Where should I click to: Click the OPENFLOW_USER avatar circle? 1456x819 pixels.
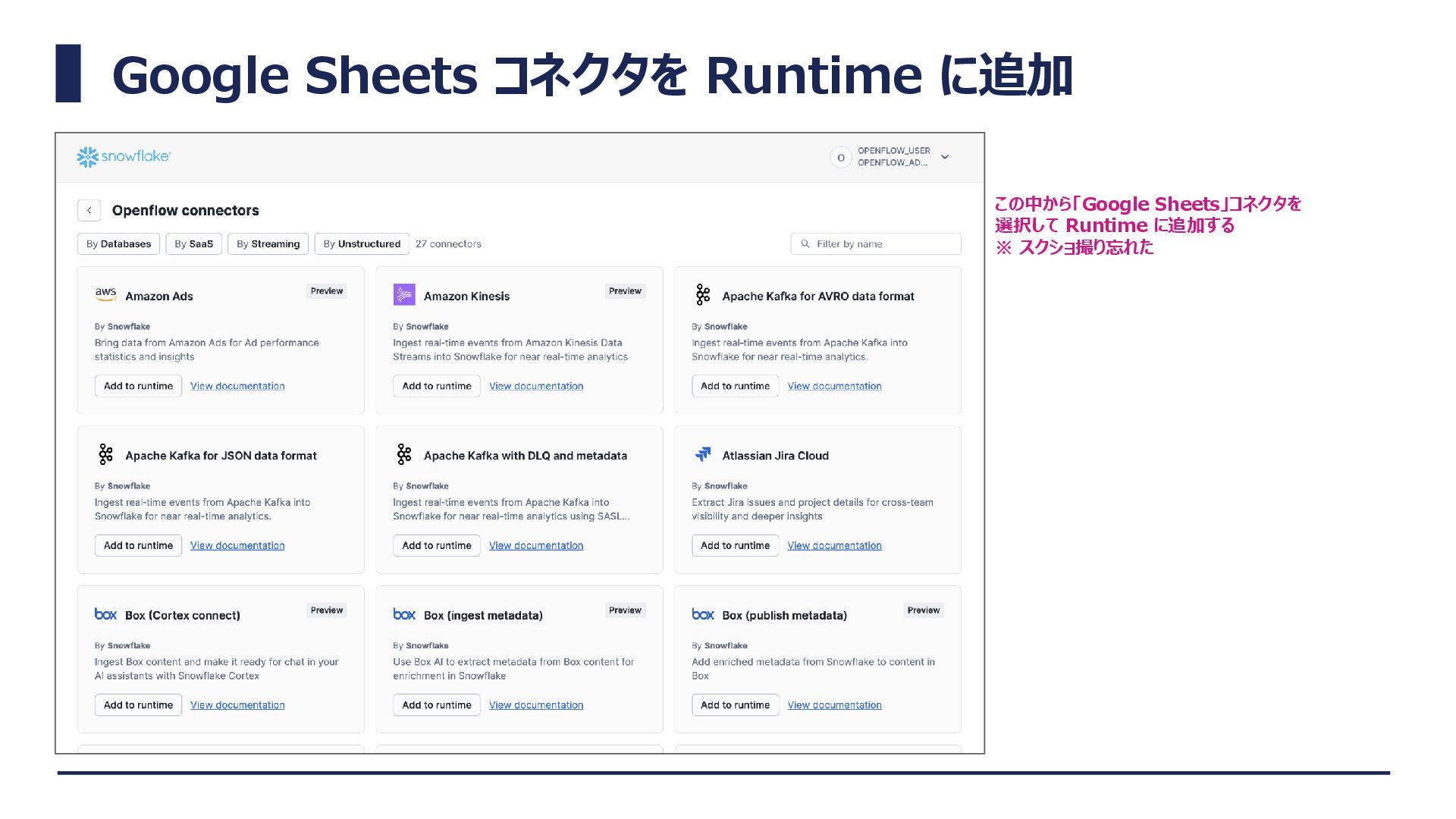click(x=840, y=157)
